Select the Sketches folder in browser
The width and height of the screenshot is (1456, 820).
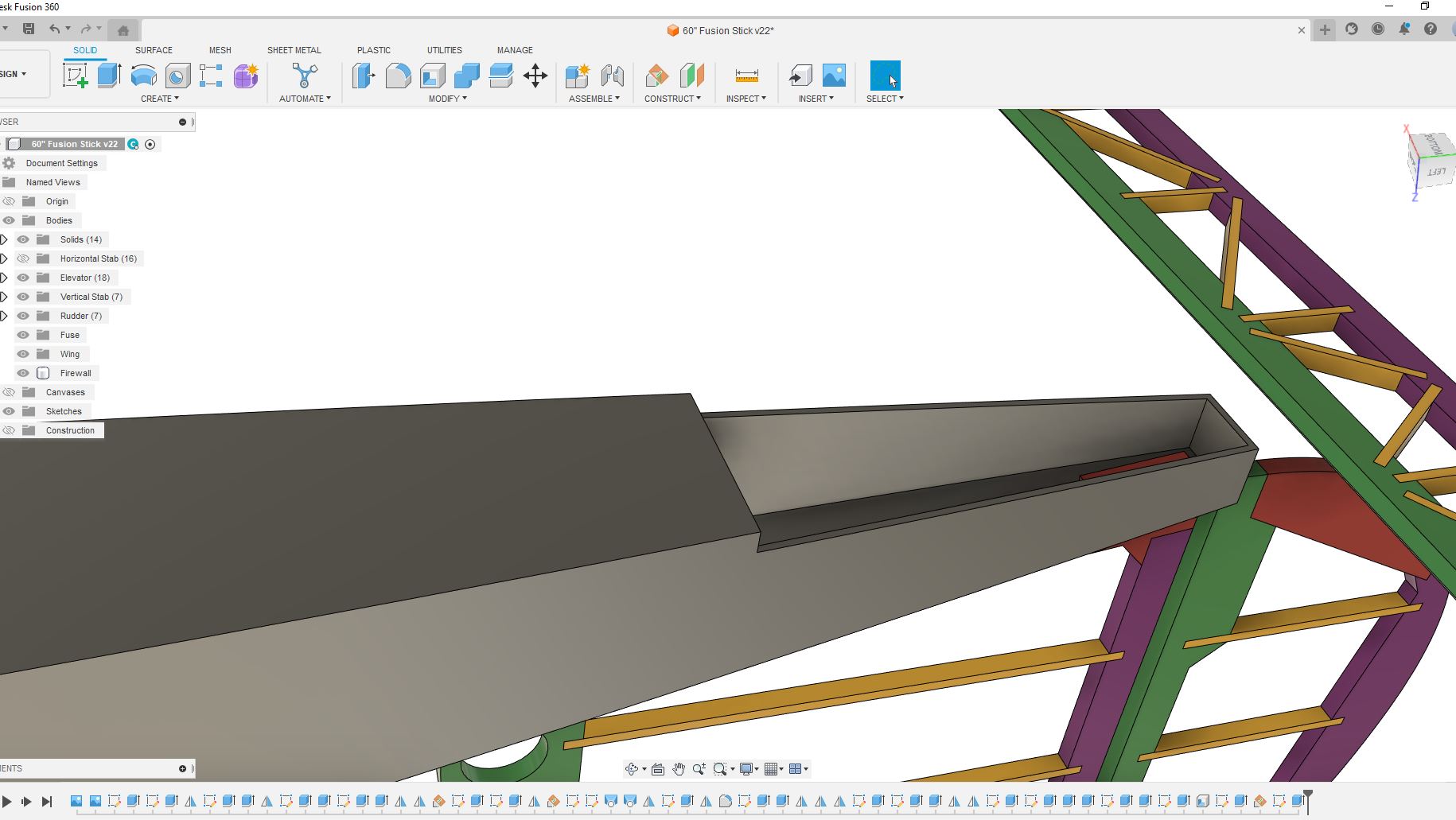(64, 411)
